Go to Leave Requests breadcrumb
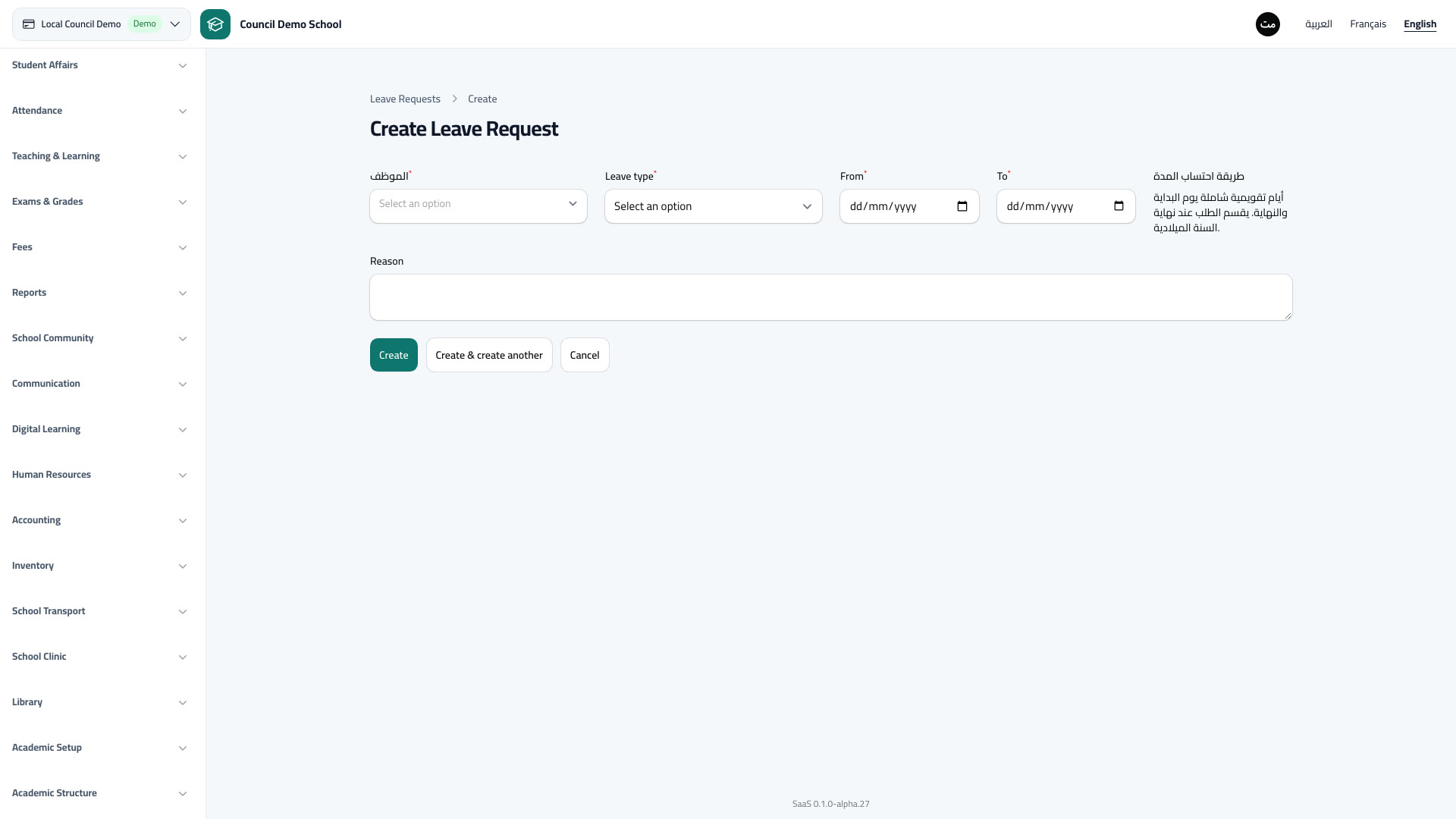 pos(405,99)
